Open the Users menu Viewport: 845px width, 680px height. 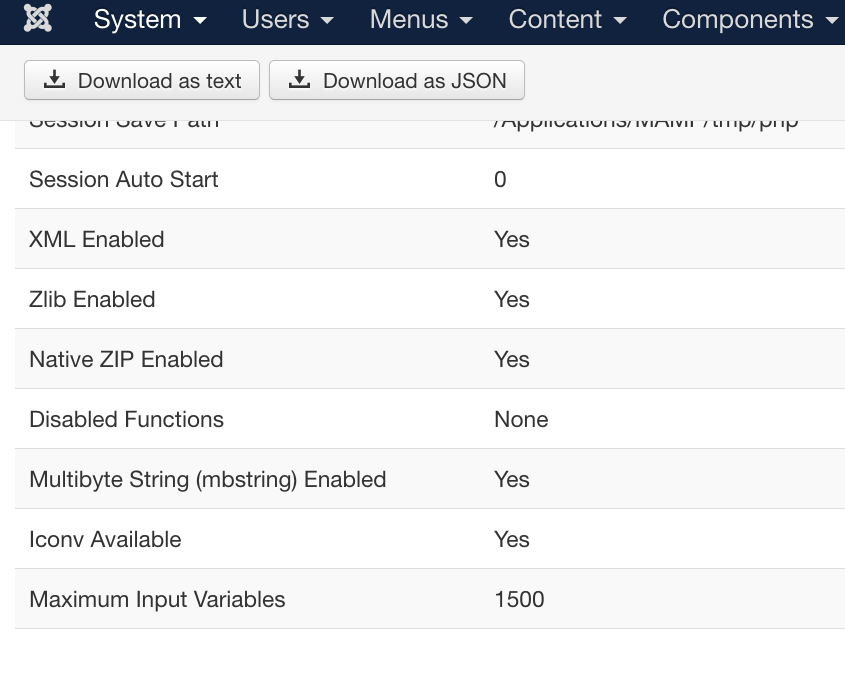288,20
